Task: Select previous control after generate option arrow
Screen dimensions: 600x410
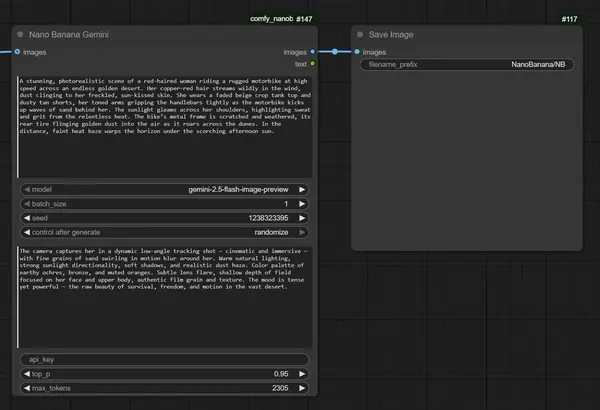Action: [x=27, y=232]
